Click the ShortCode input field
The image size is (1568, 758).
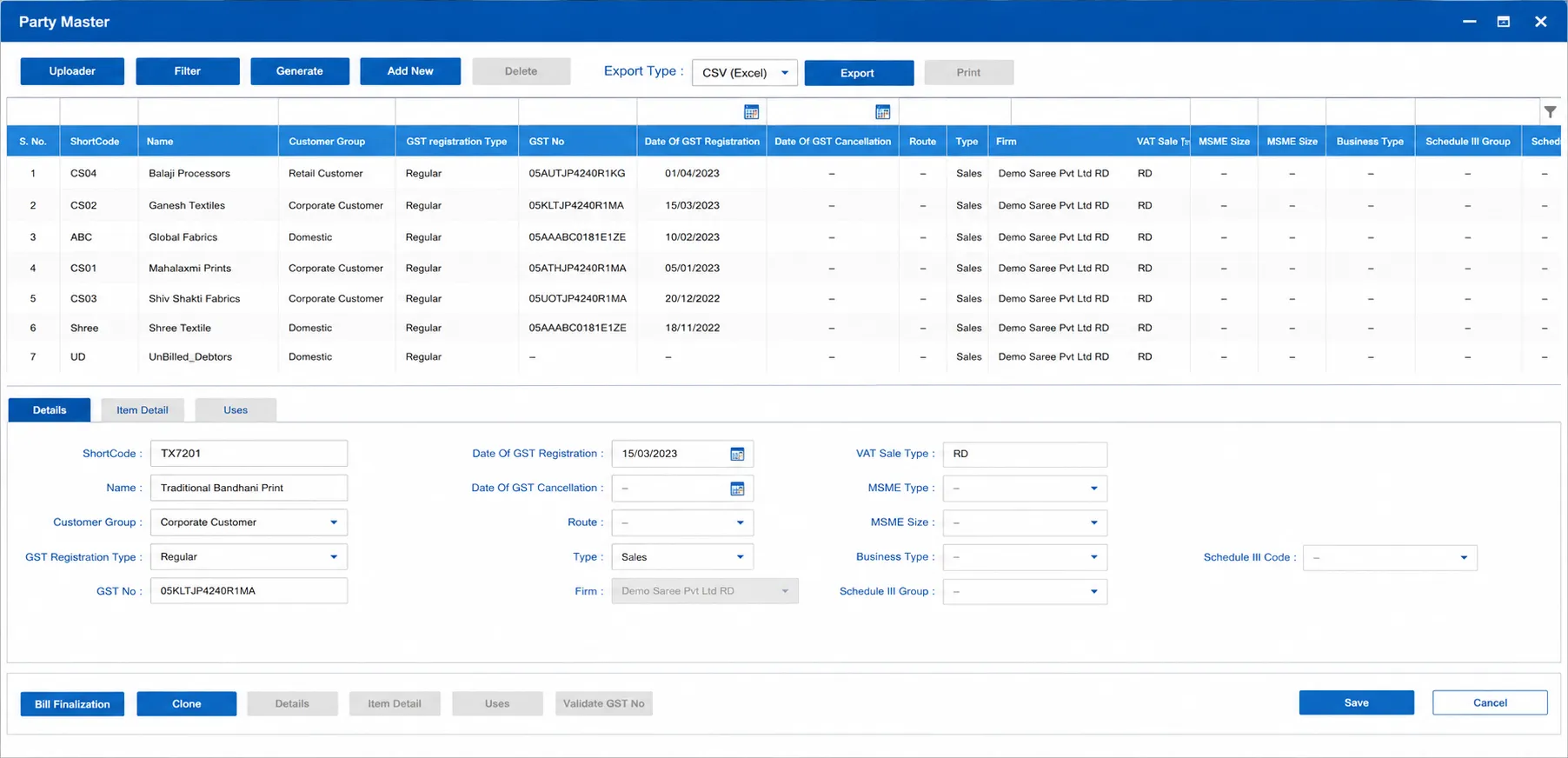click(x=249, y=454)
